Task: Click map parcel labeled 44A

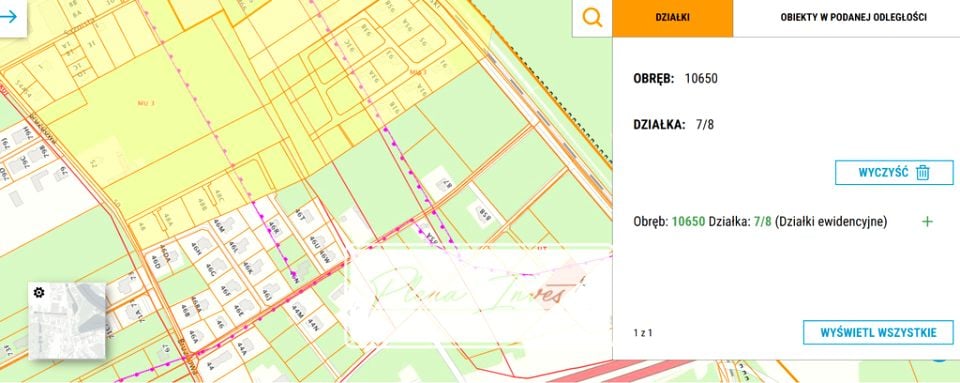Action: point(241,348)
